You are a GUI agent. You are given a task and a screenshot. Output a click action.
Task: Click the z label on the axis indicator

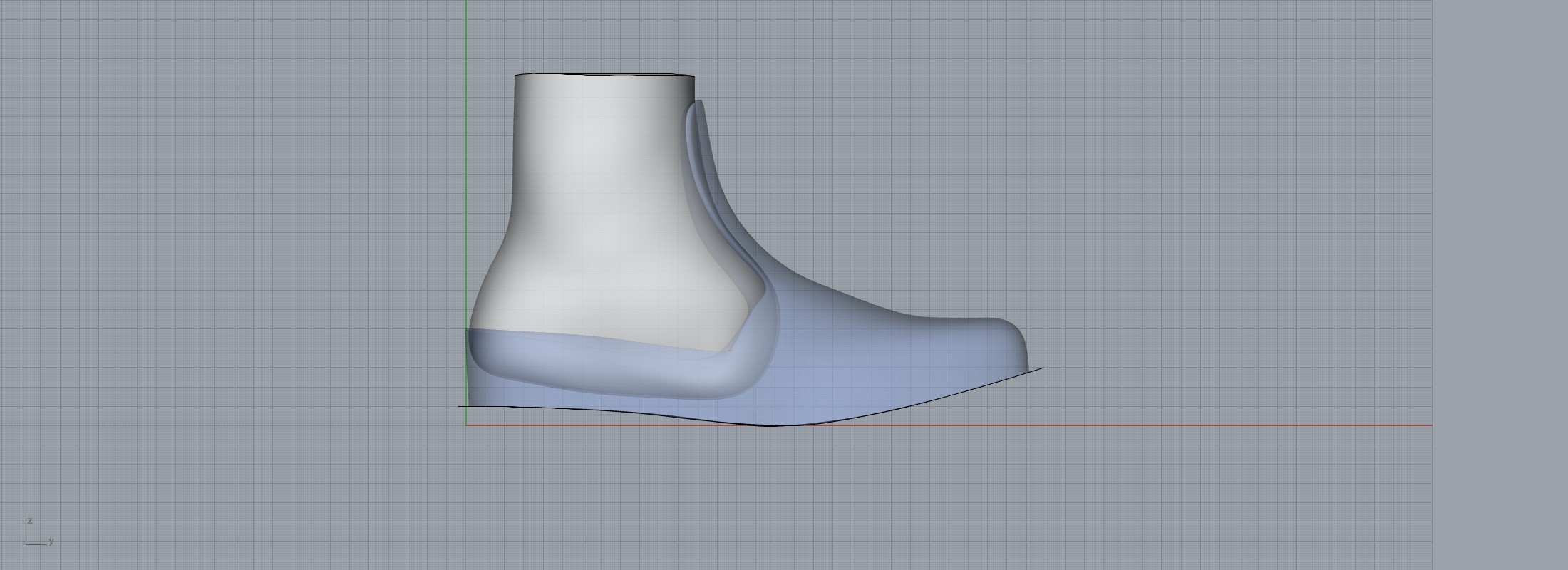point(30,522)
